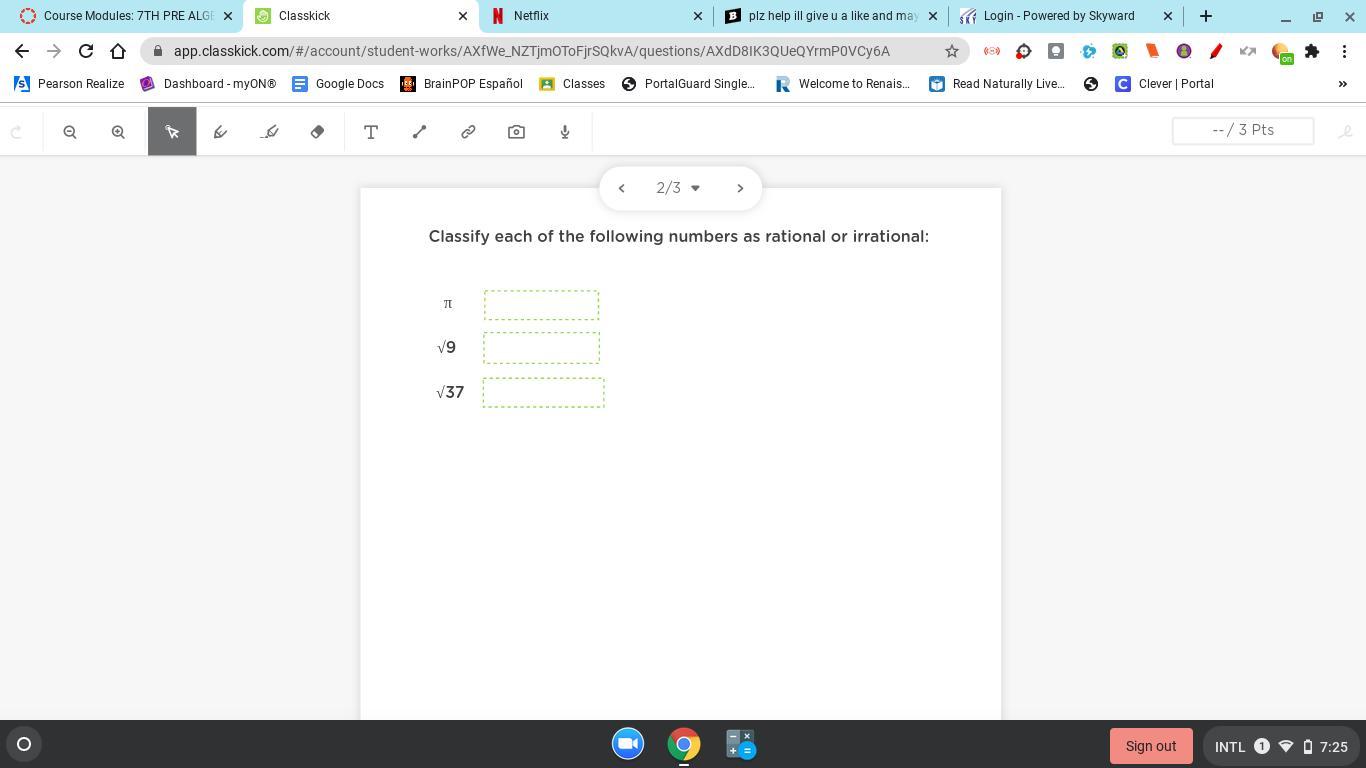The width and height of the screenshot is (1366, 768).
Task: Click the answer box next to π
Action: (x=541, y=305)
